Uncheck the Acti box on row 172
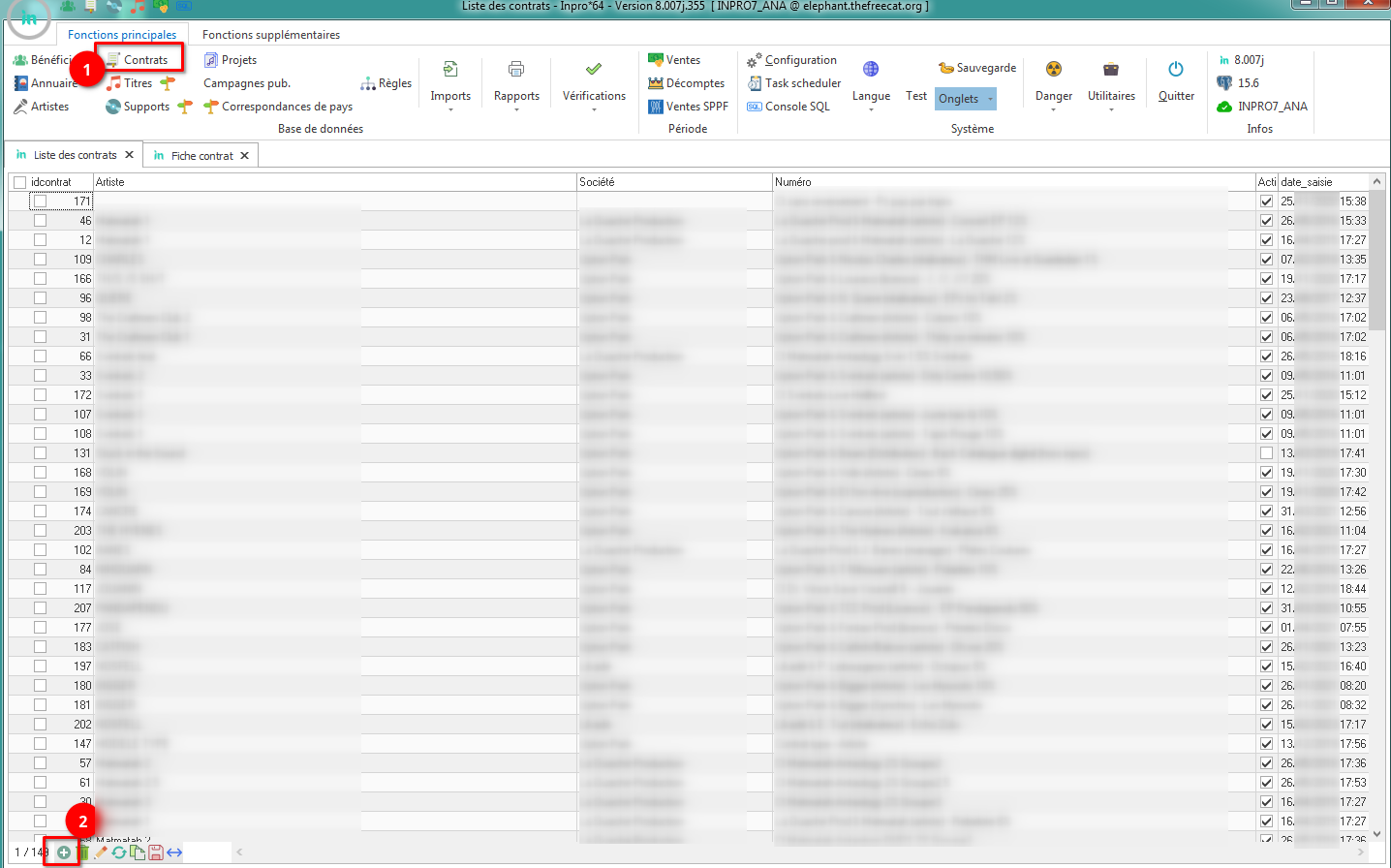The width and height of the screenshot is (1391, 868). 1266,395
